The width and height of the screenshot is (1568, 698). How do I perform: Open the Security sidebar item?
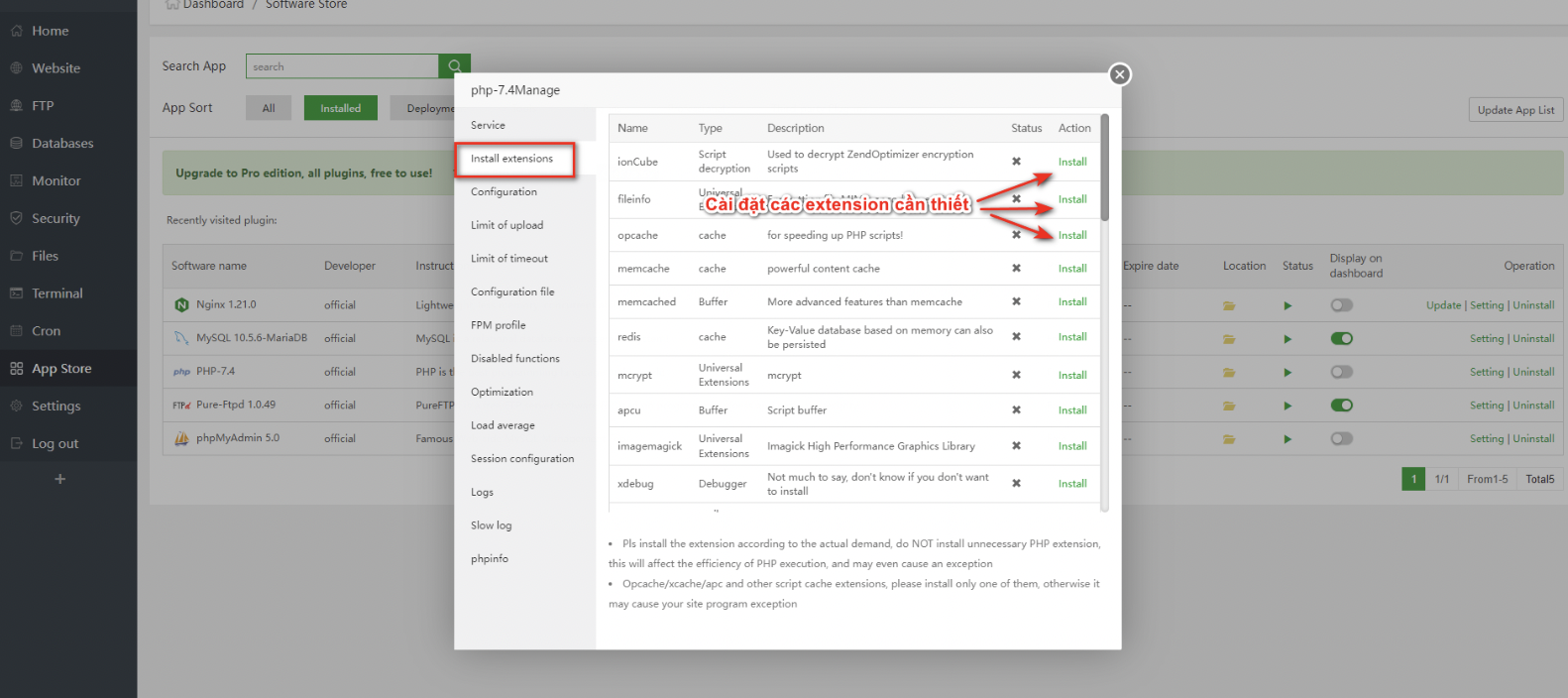click(56, 218)
